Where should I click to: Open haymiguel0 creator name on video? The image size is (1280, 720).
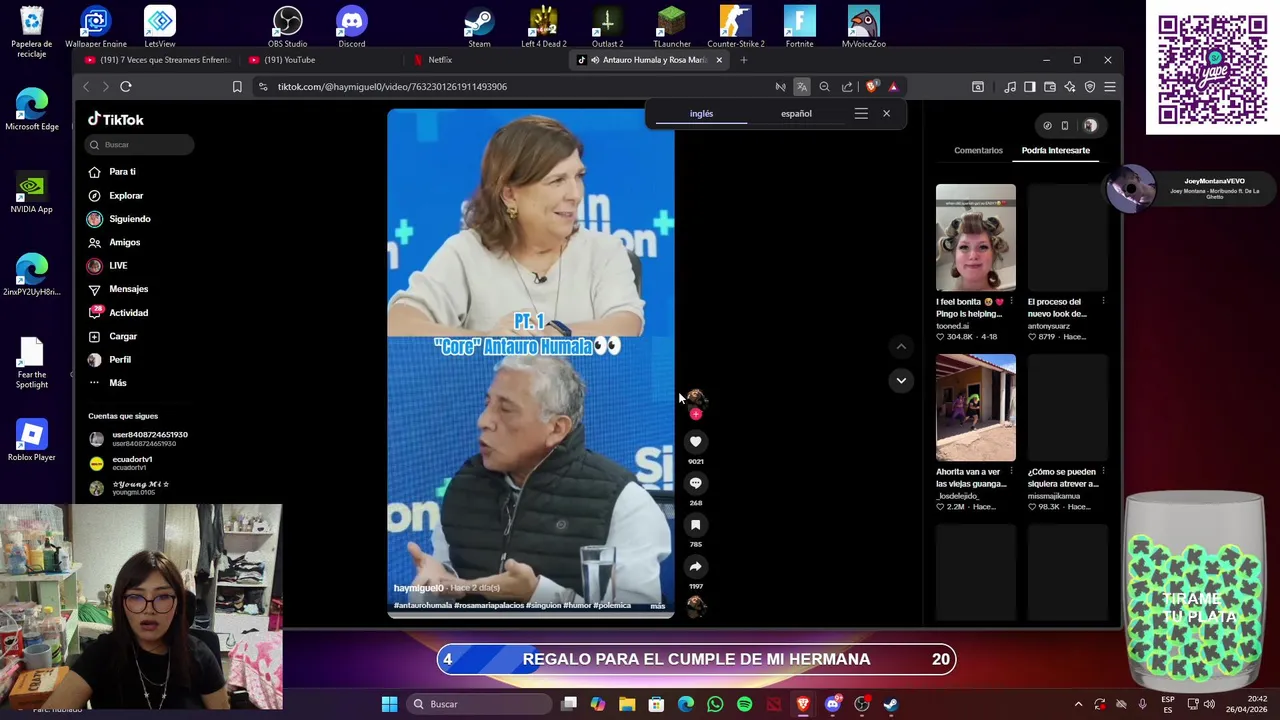[418, 588]
